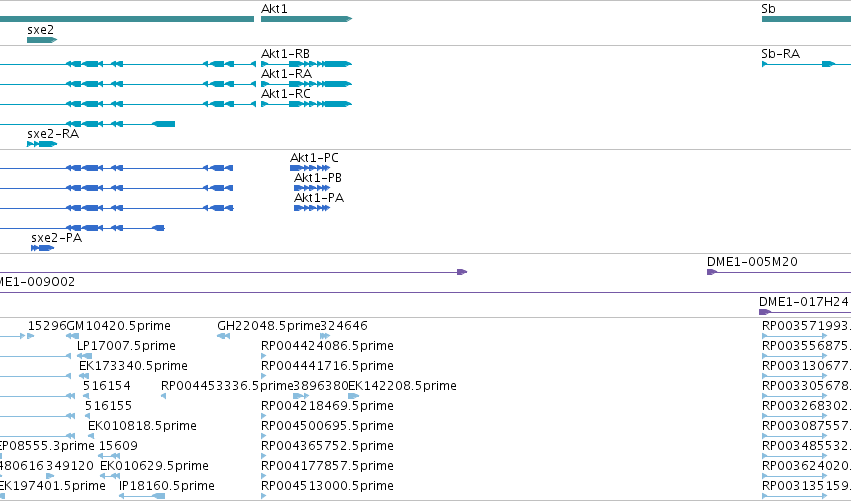The height and width of the screenshot is (501, 851).
Task: Click EST label starting RP003571993
Action: point(806,326)
